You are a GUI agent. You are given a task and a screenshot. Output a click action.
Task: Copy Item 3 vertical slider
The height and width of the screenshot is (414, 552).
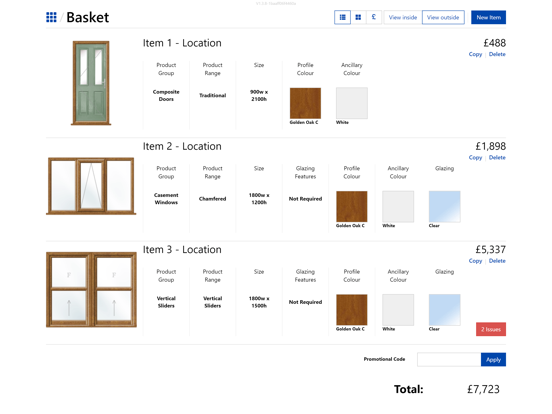(x=475, y=261)
